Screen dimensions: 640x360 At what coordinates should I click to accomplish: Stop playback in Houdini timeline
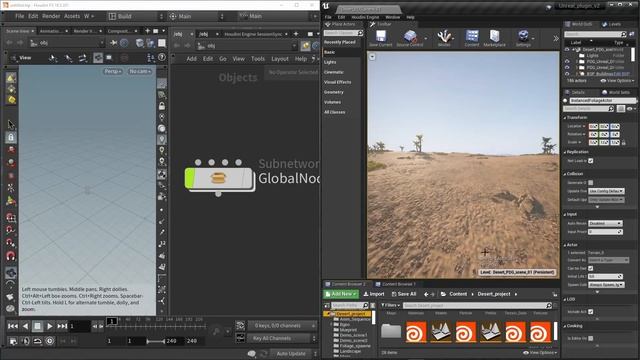click(x=37, y=326)
